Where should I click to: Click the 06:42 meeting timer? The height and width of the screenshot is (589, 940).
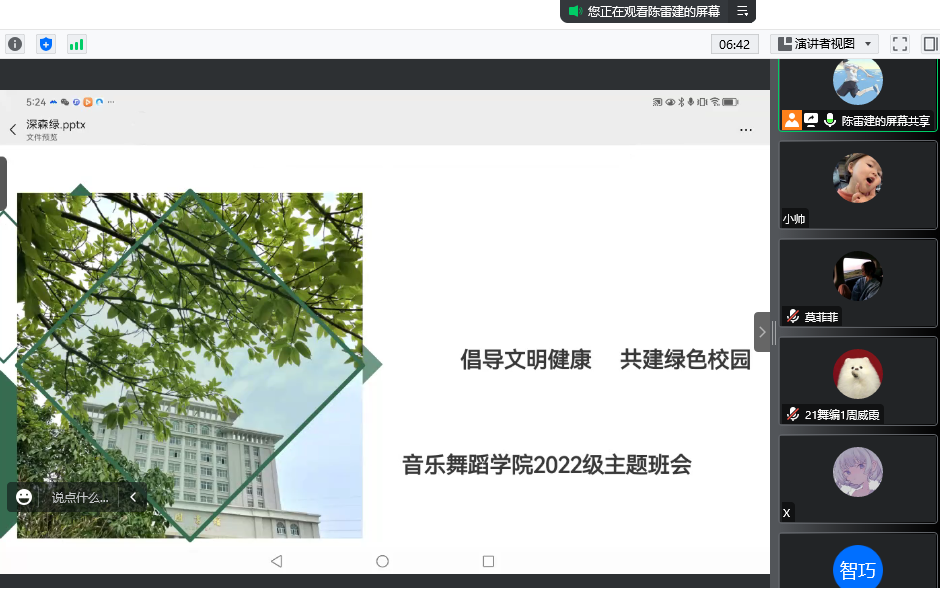coord(734,44)
